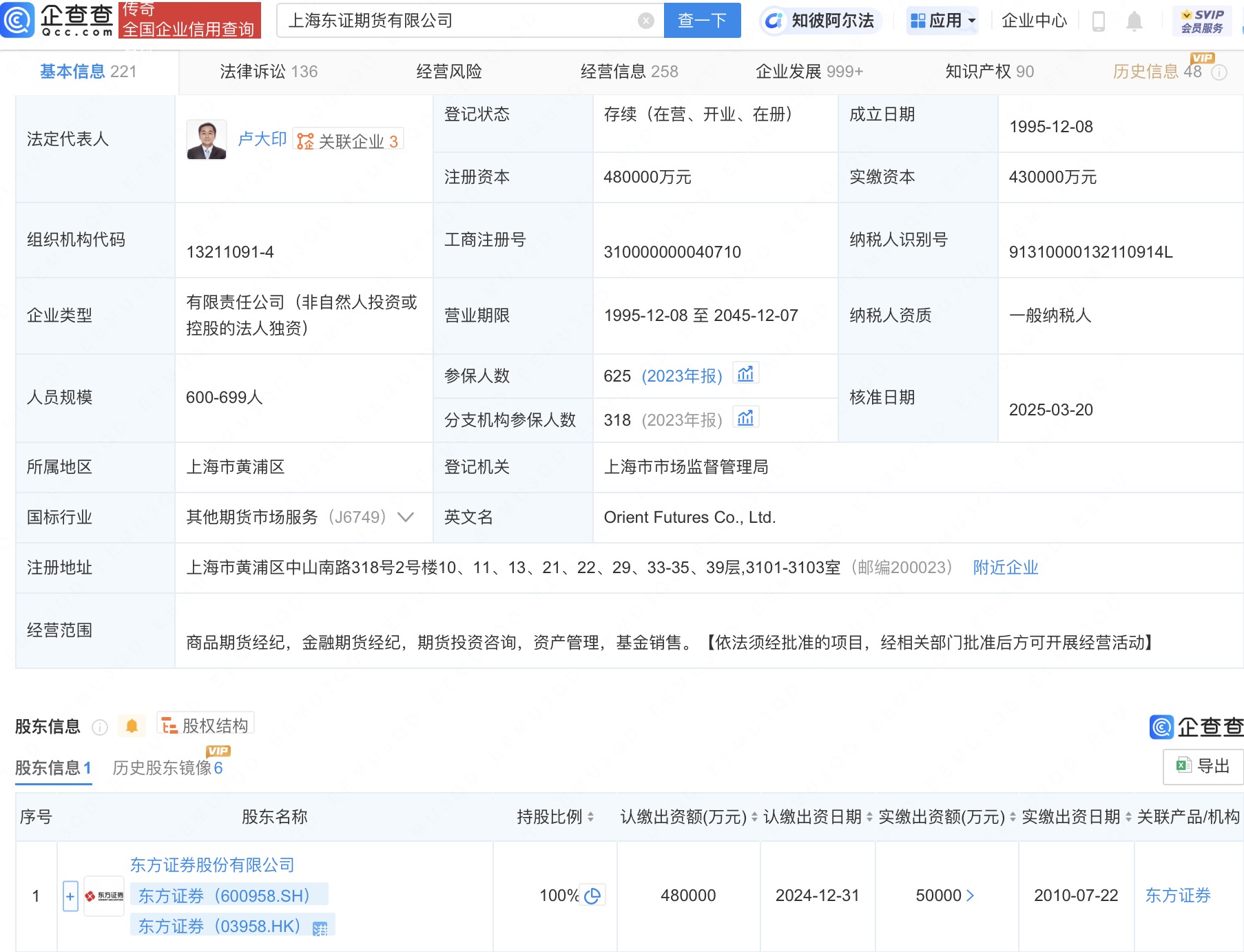Expand the 国标行业 industry chevron

[406, 517]
